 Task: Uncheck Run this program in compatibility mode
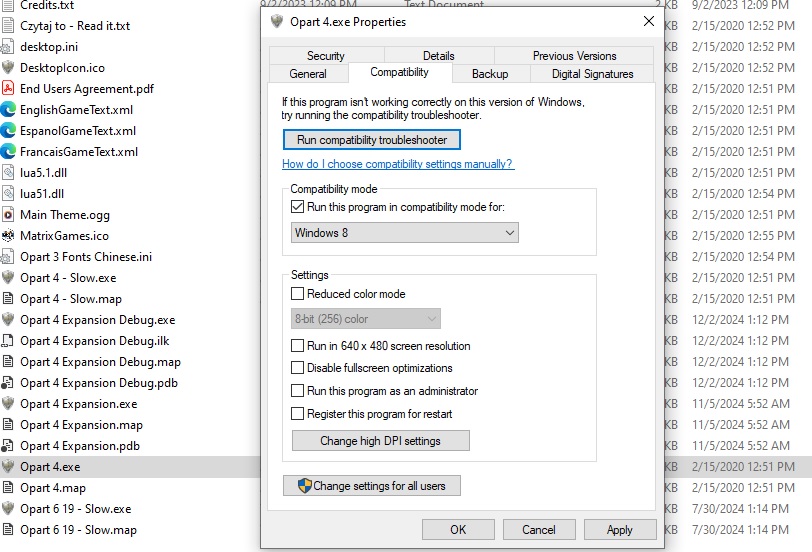click(297, 207)
